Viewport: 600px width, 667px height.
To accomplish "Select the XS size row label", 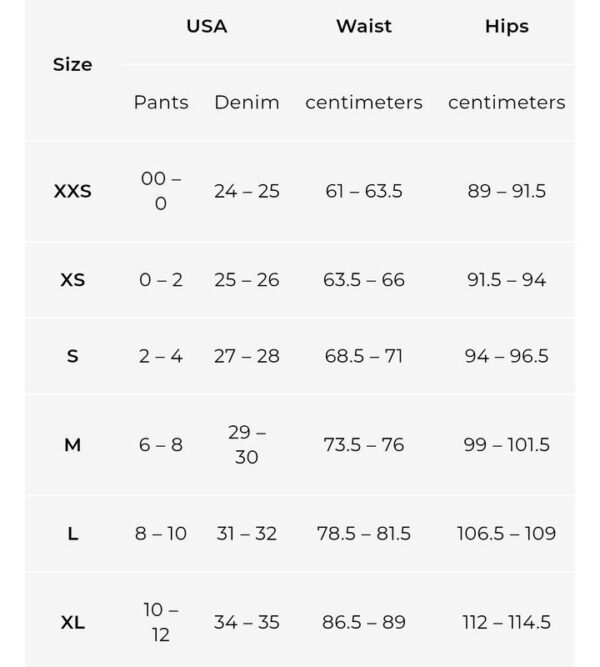I will pos(73,280).
